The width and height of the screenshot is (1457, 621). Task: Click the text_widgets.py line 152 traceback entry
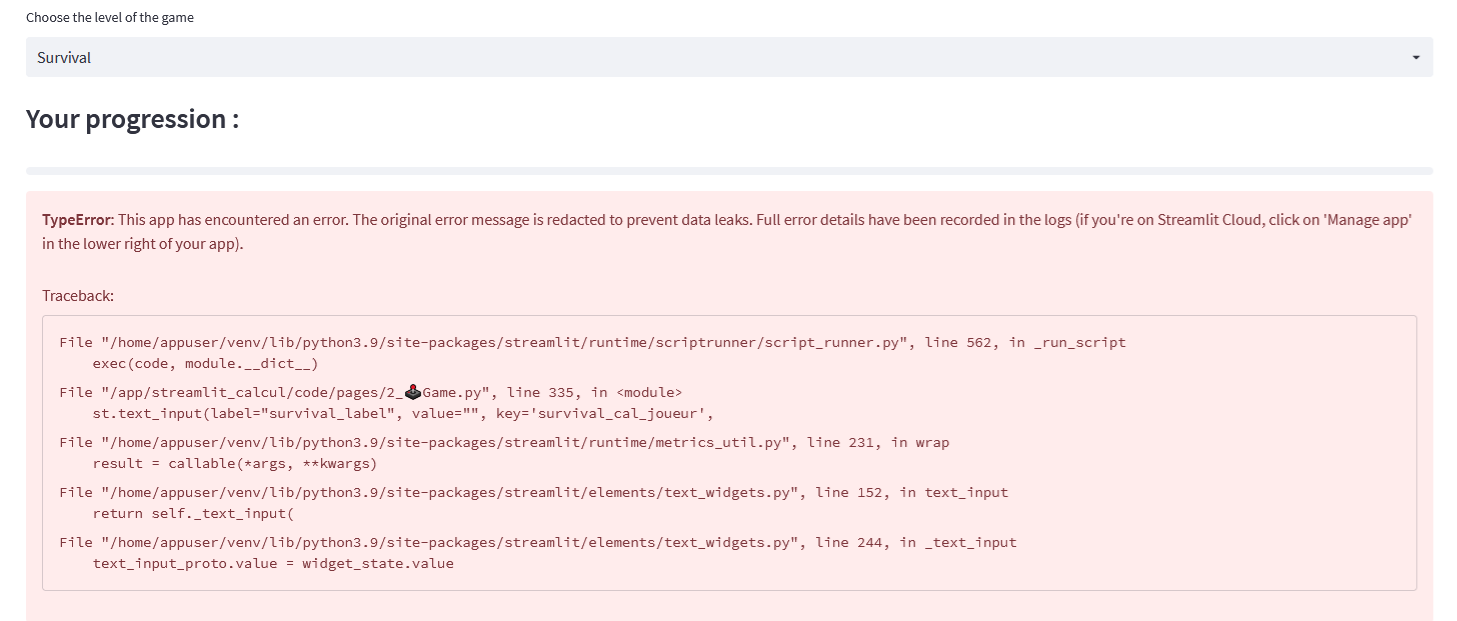(533, 492)
